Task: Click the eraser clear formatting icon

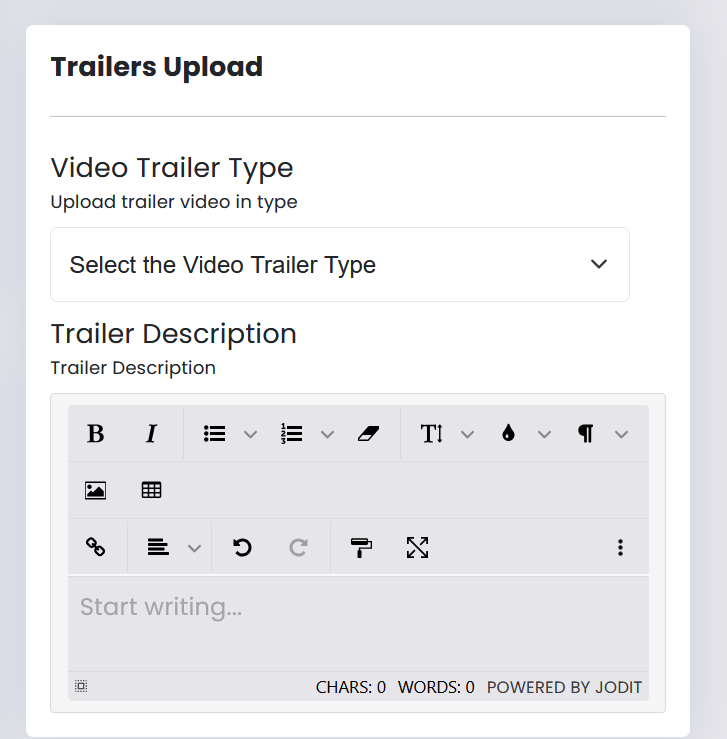Action: coord(368,434)
